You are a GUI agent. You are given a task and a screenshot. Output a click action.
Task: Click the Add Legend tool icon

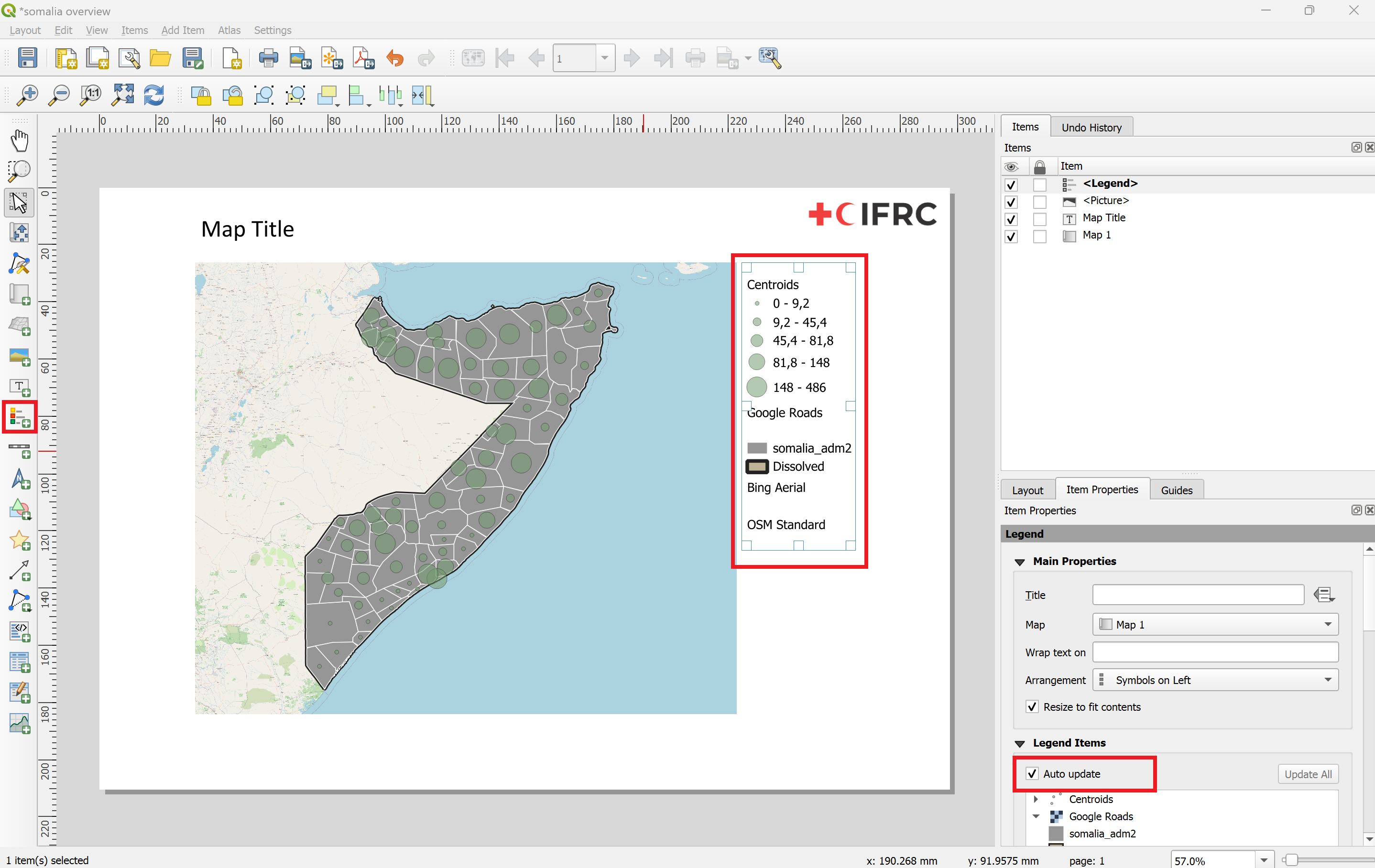(20, 417)
